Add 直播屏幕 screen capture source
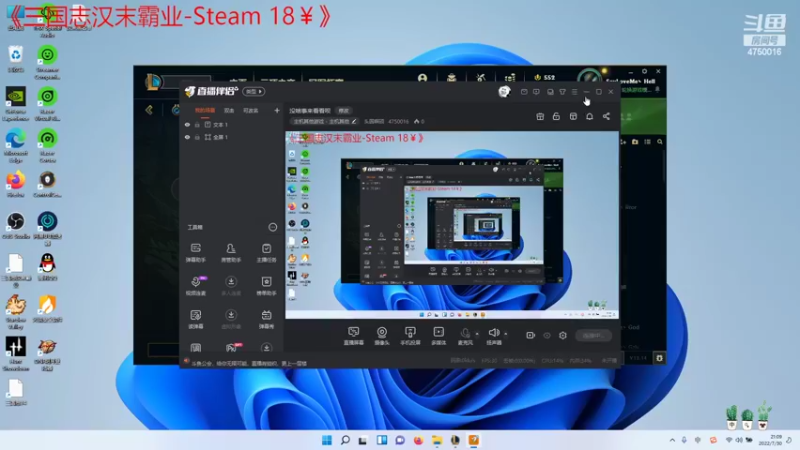The image size is (800, 450). (x=354, y=336)
